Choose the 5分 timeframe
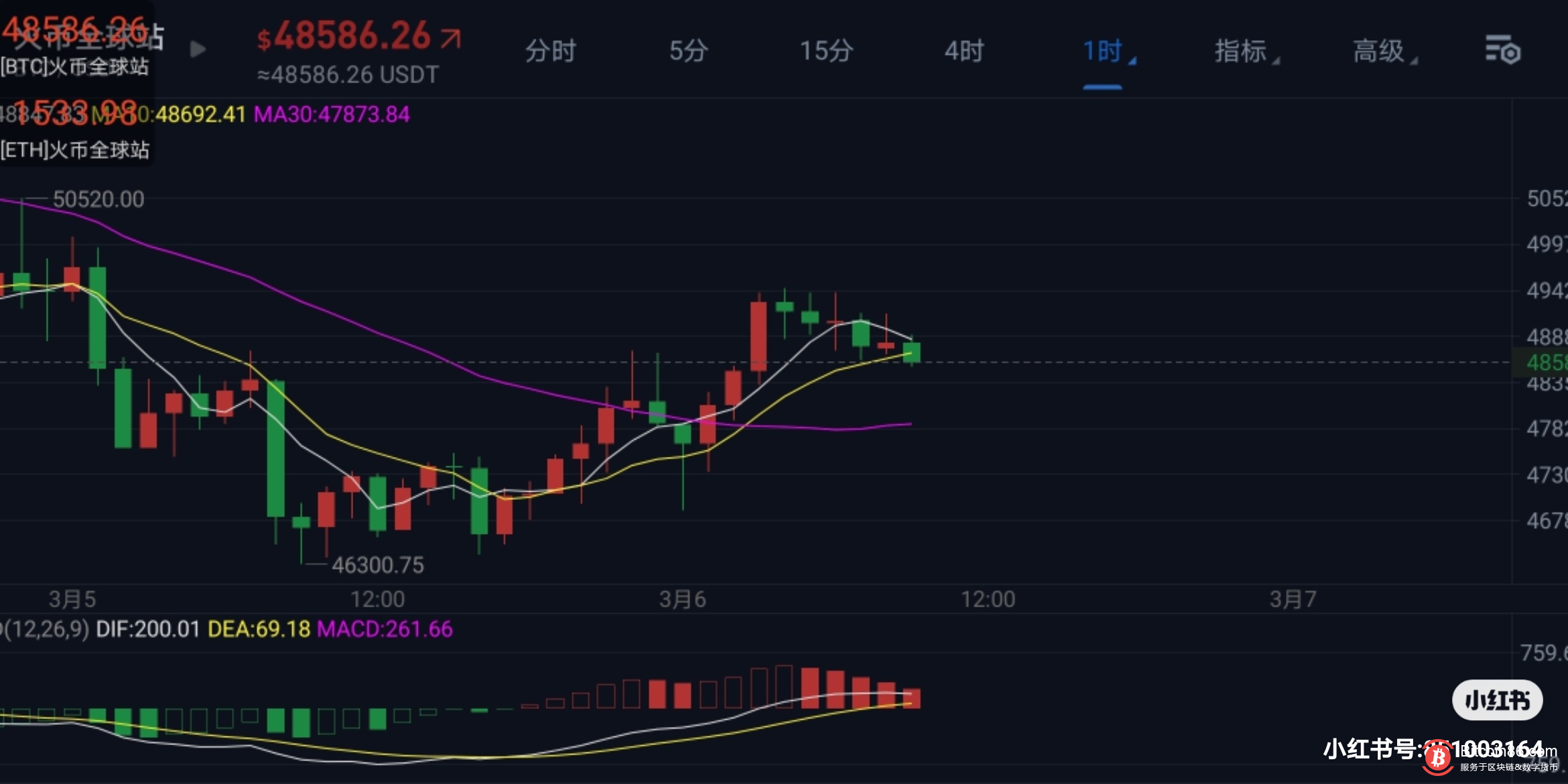 point(688,52)
